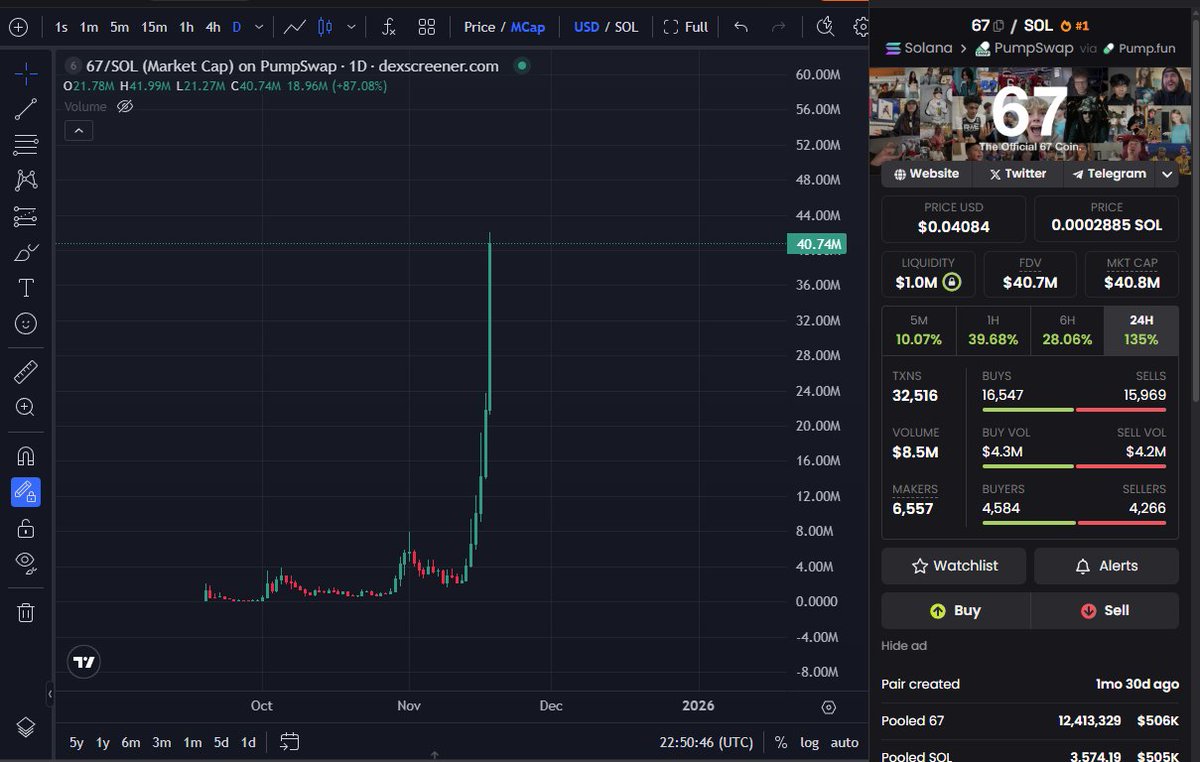The image size is (1200, 762).
Task: Switch to the 1H stats tab
Action: click(993, 332)
